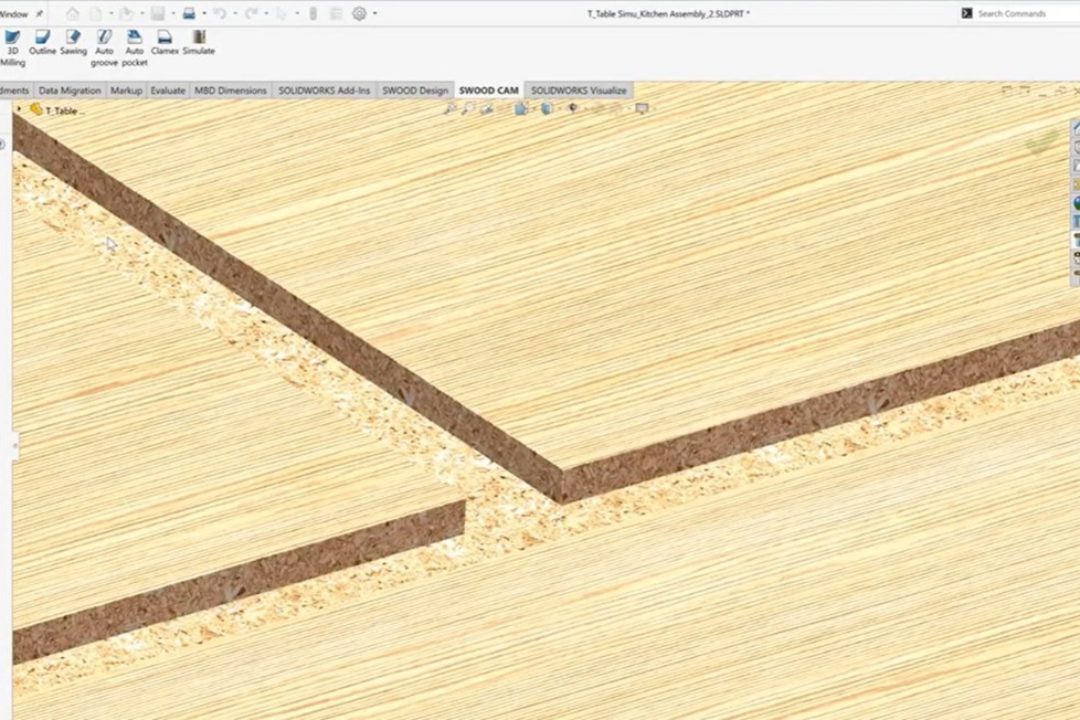Click the Rebuild traffic-light icon
The width and height of the screenshot is (1080, 720).
pyautogui.click(x=313, y=13)
